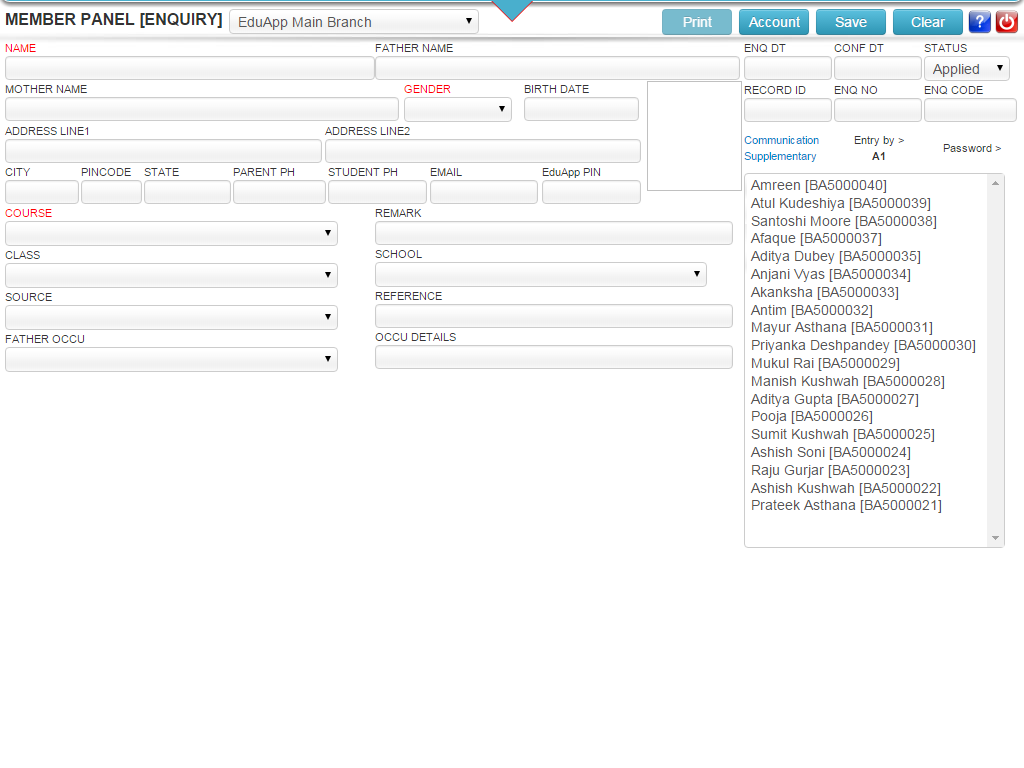1024x768 pixels.
Task: Click the STUDENT PH field
Action: [377, 192]
